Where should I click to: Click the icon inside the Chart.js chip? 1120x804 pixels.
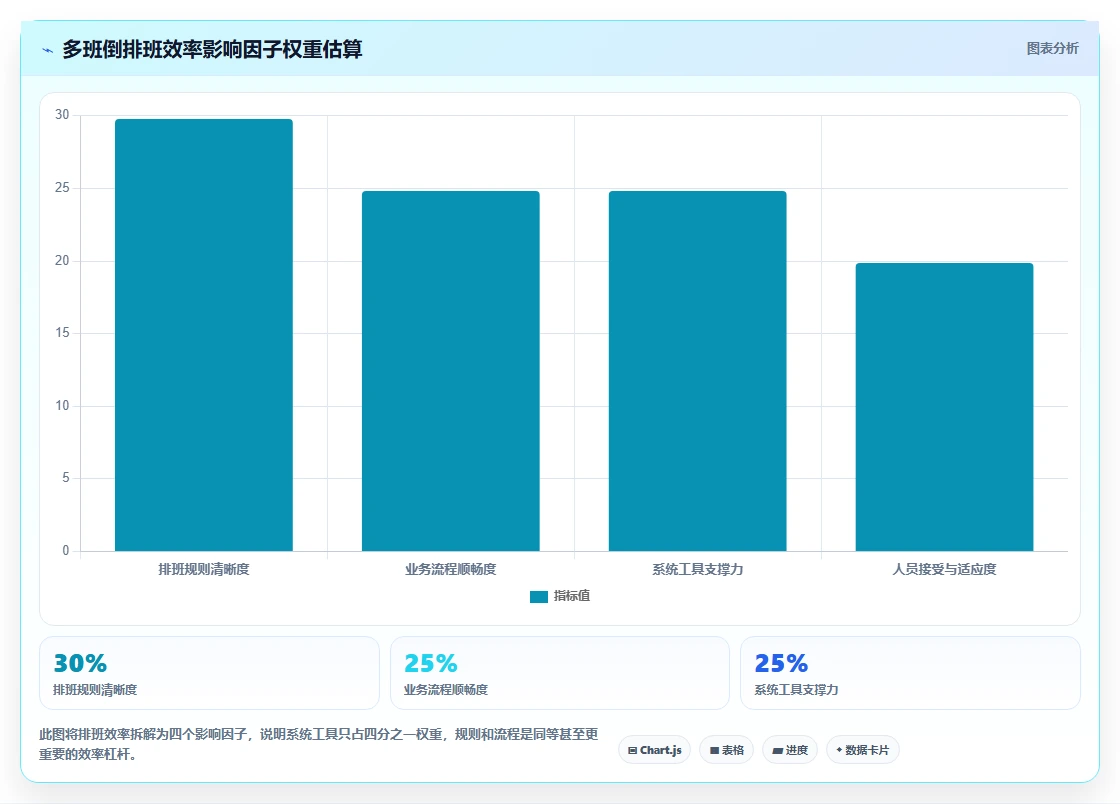pyautogui.click(x=632, y=750)
